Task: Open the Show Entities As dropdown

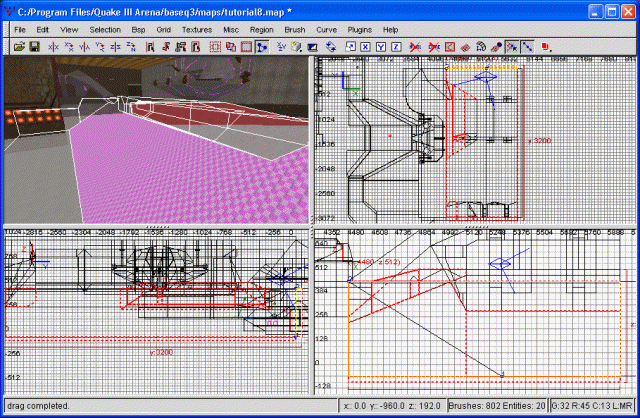Action: (x=546, y=47)
